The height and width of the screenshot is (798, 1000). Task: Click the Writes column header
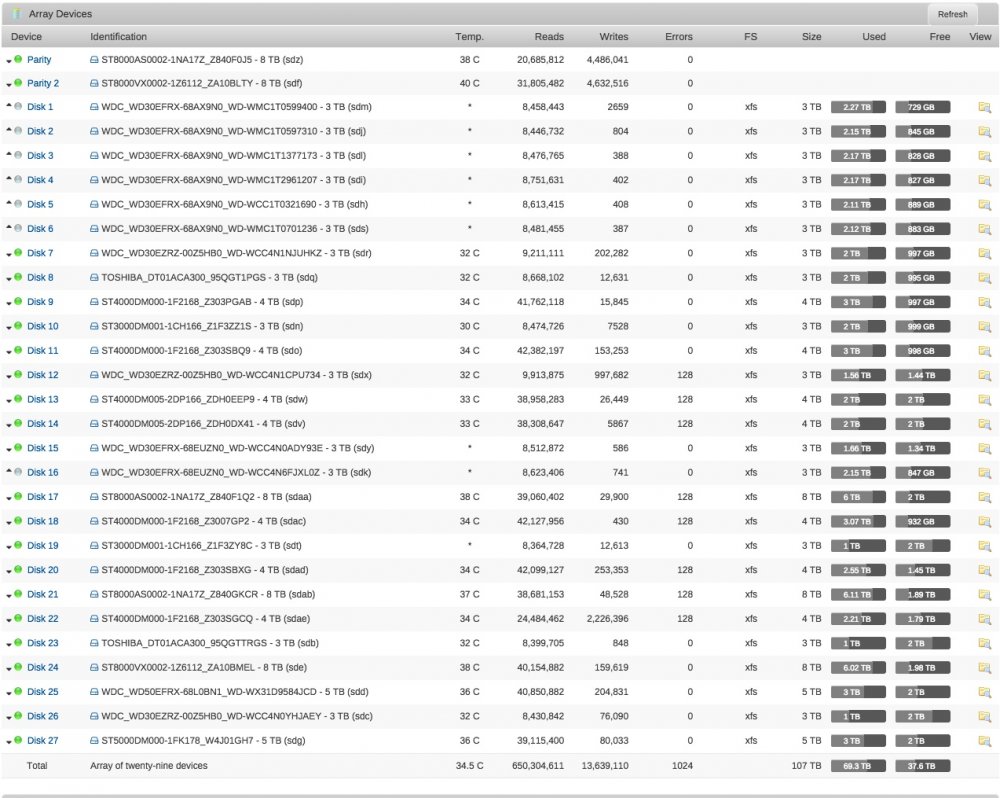[x=614, y=36]
